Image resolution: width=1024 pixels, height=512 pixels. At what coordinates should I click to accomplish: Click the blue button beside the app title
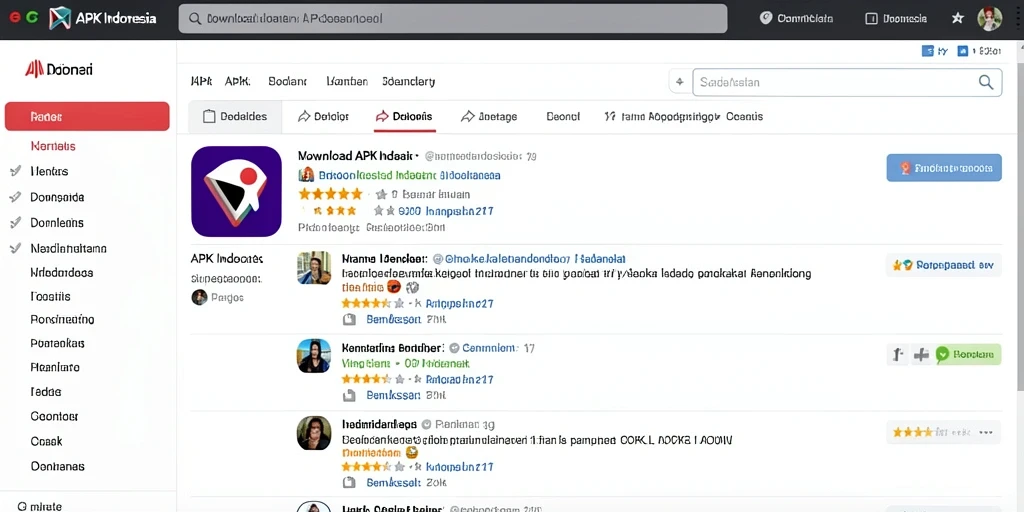pos(944,168)
